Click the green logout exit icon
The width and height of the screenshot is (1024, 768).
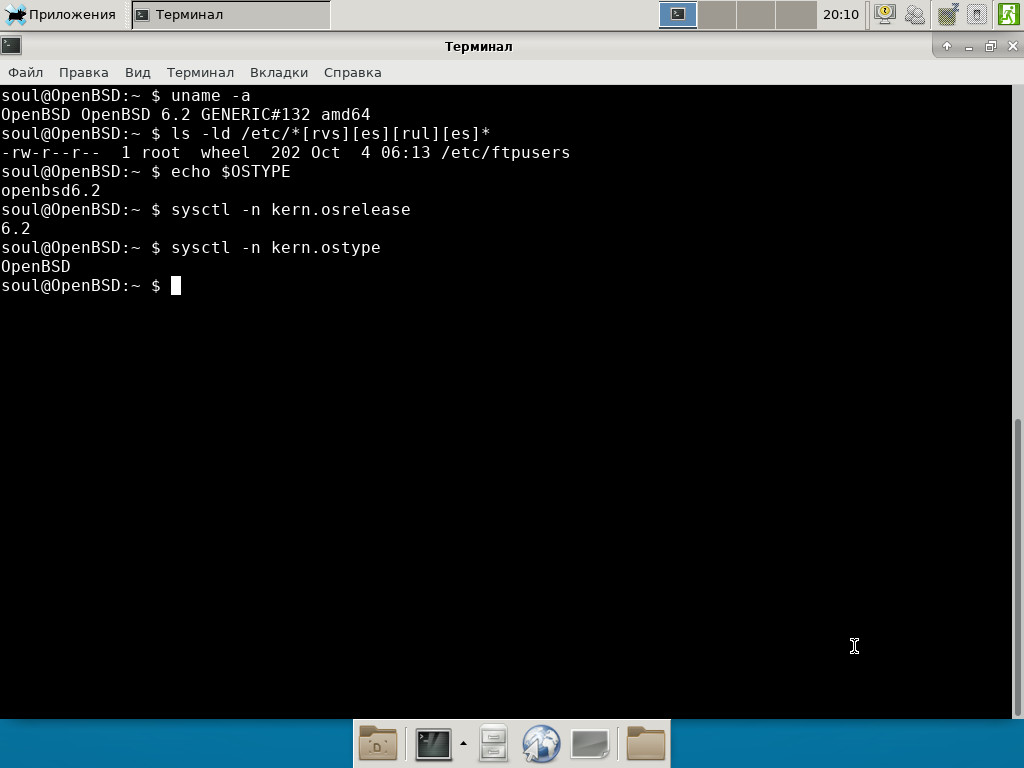(1008, 14)
